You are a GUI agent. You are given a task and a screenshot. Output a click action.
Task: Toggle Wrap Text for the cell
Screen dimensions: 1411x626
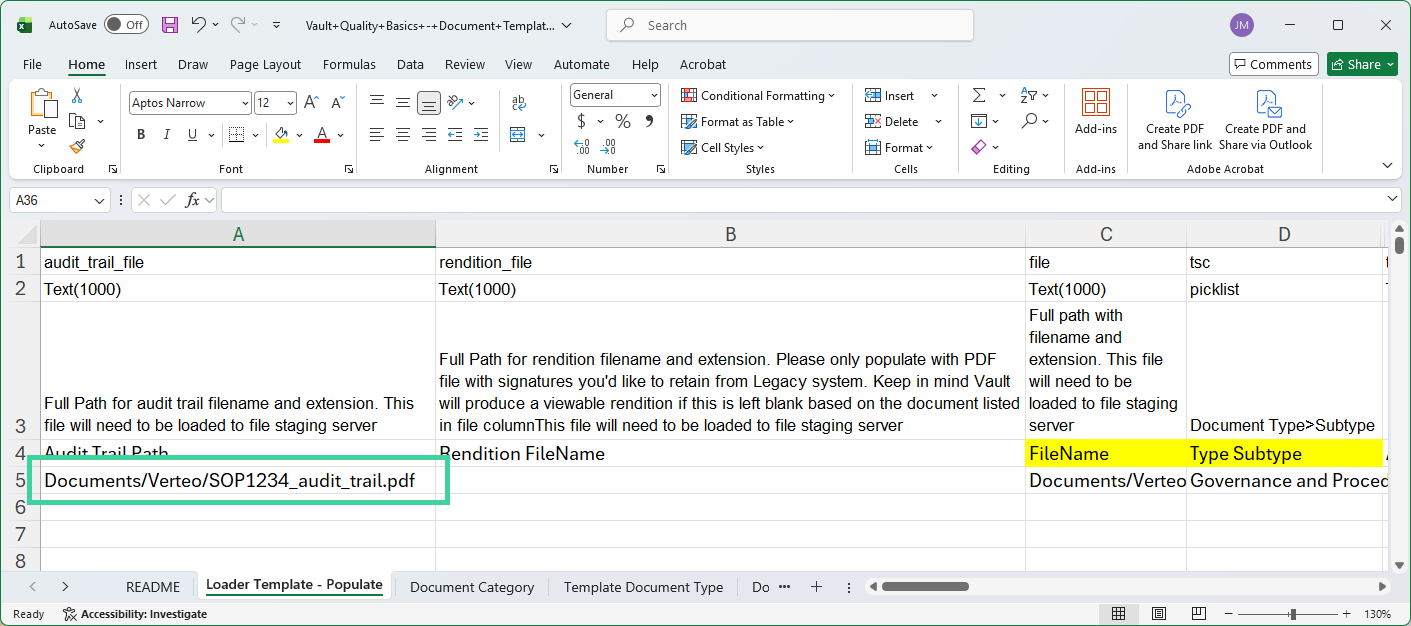(x=518, y=102)
